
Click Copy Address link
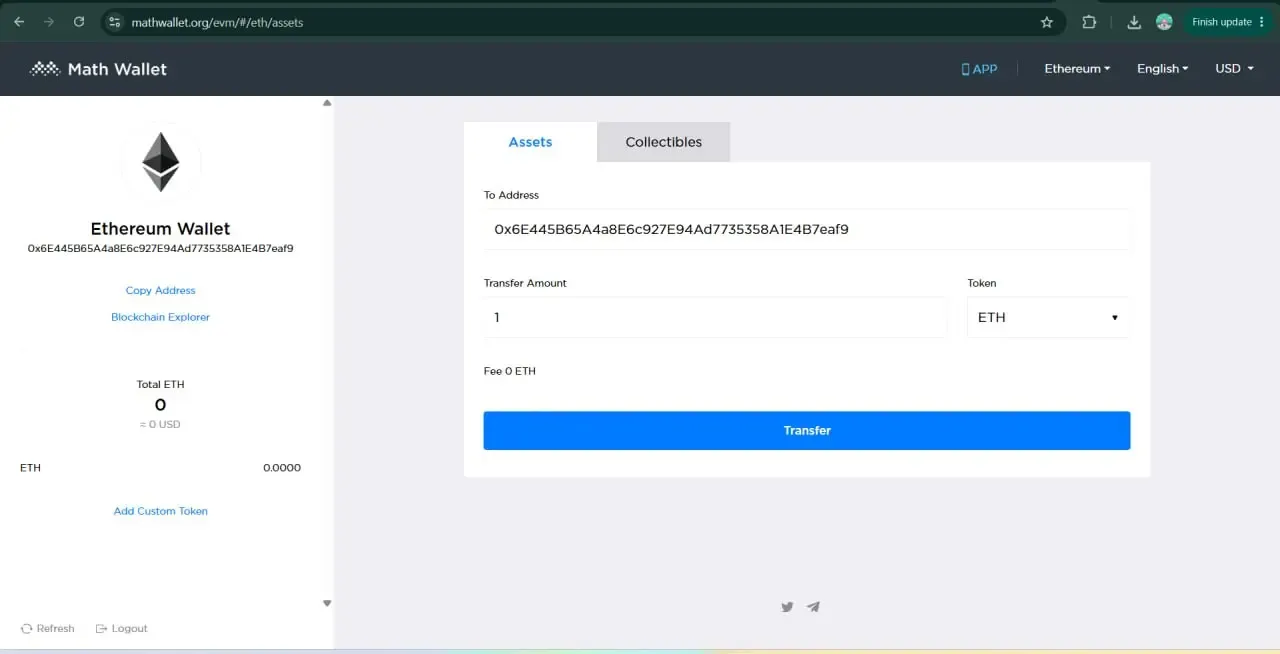[161, 290]
